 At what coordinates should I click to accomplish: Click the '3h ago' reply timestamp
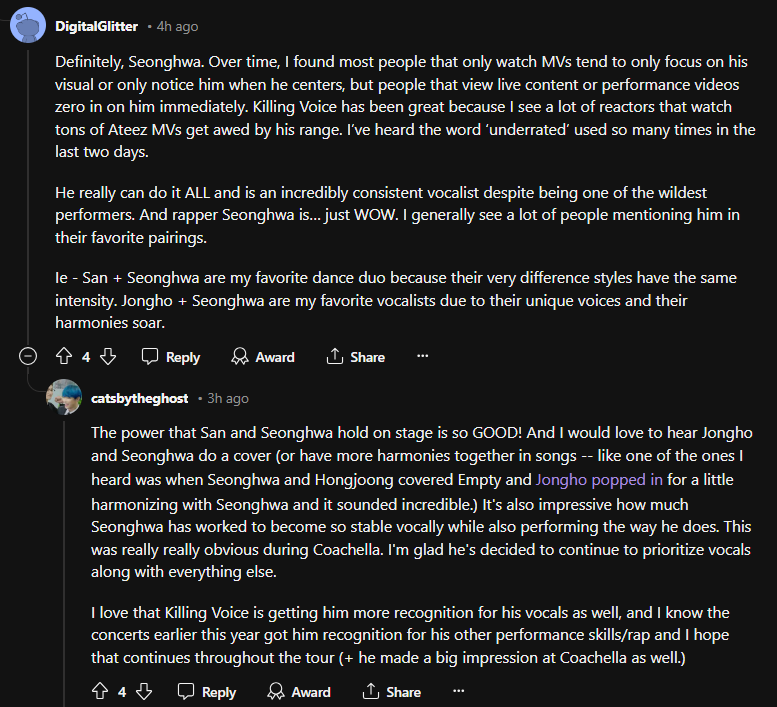(x=228, y=398)
